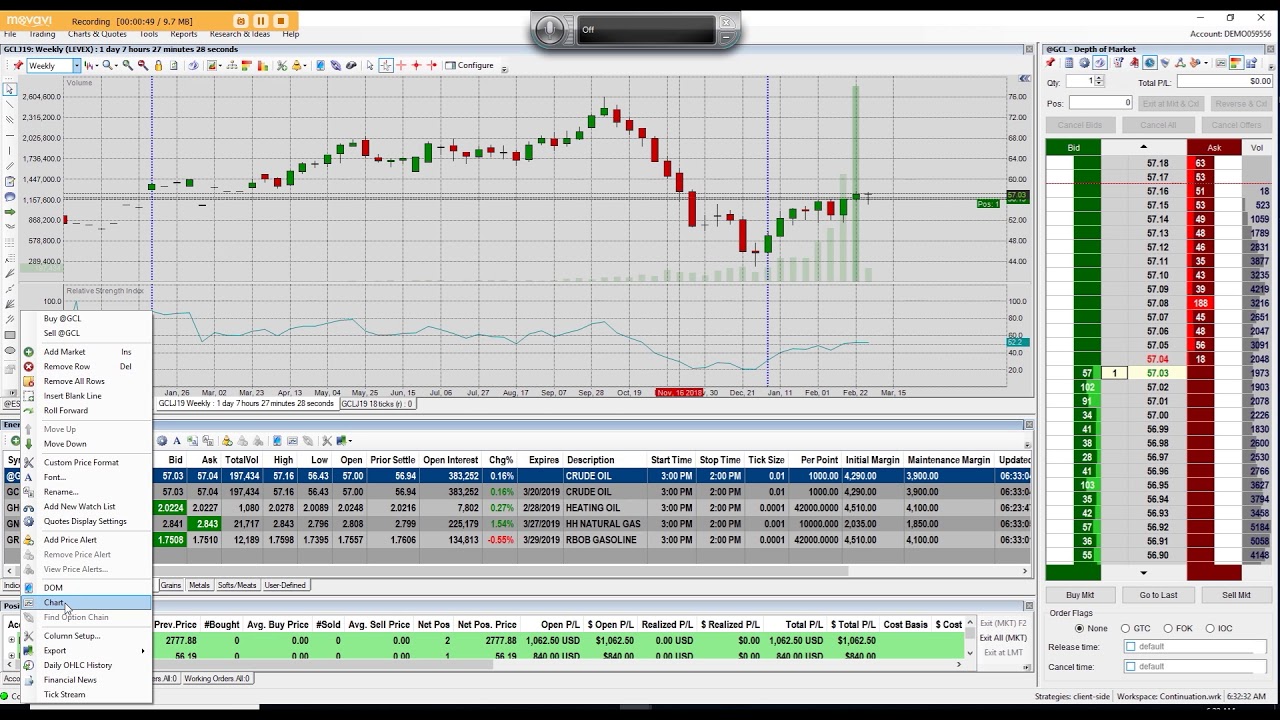Click the gear icon in quotes toolbar
The image size is (1280, 720).
click(x=162, y=441)
